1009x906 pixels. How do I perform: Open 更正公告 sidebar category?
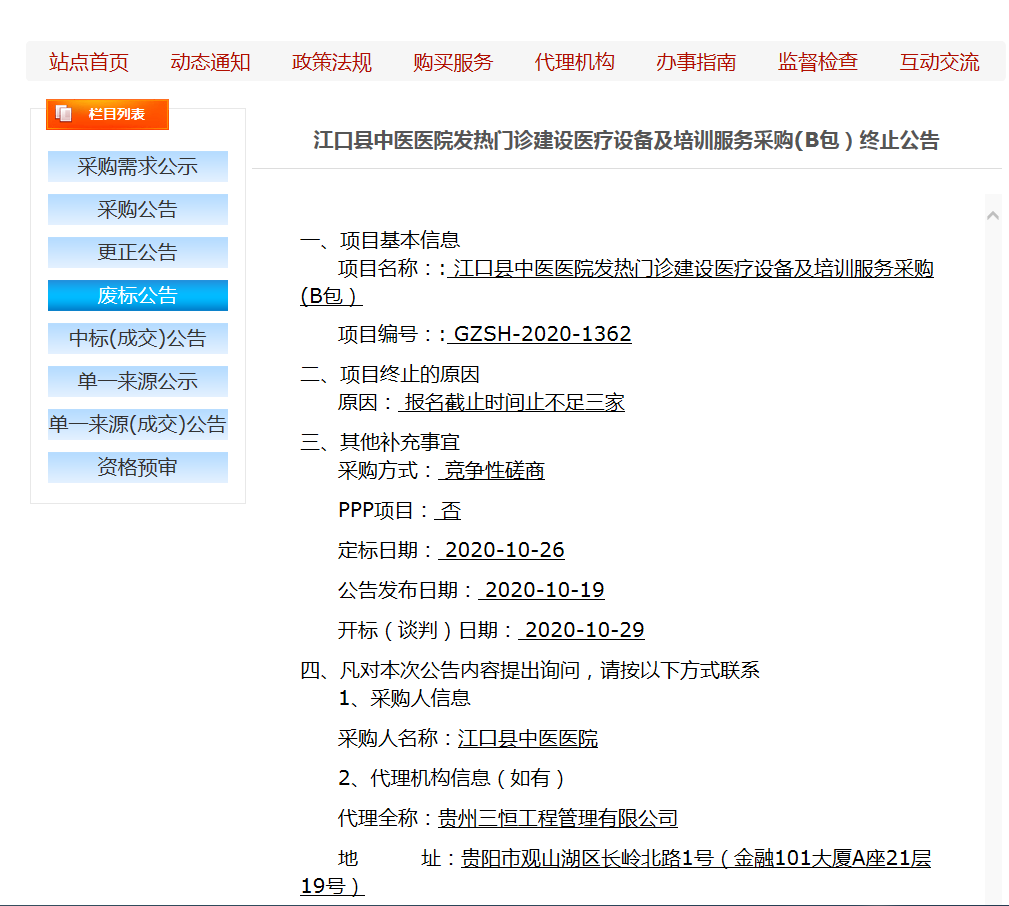[x=138, y=252]
